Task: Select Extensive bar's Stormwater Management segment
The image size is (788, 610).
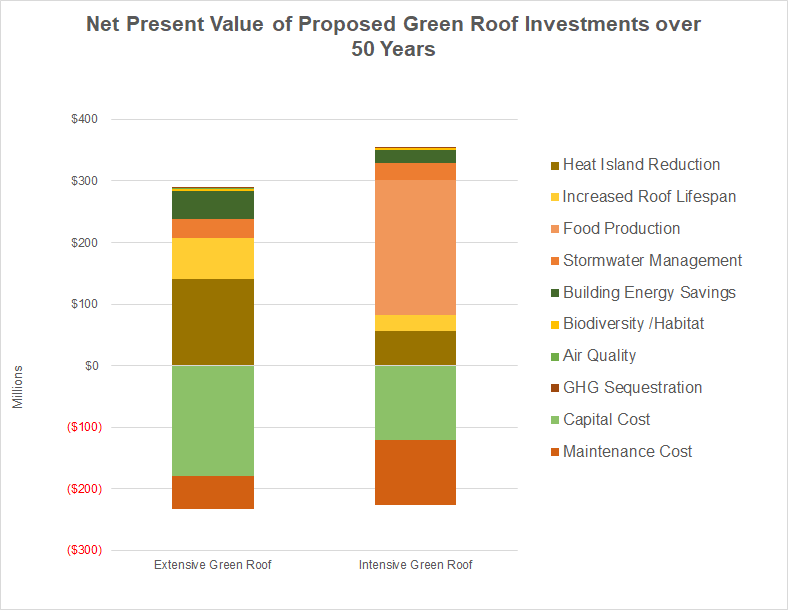Action: click(x=213, y=229)
